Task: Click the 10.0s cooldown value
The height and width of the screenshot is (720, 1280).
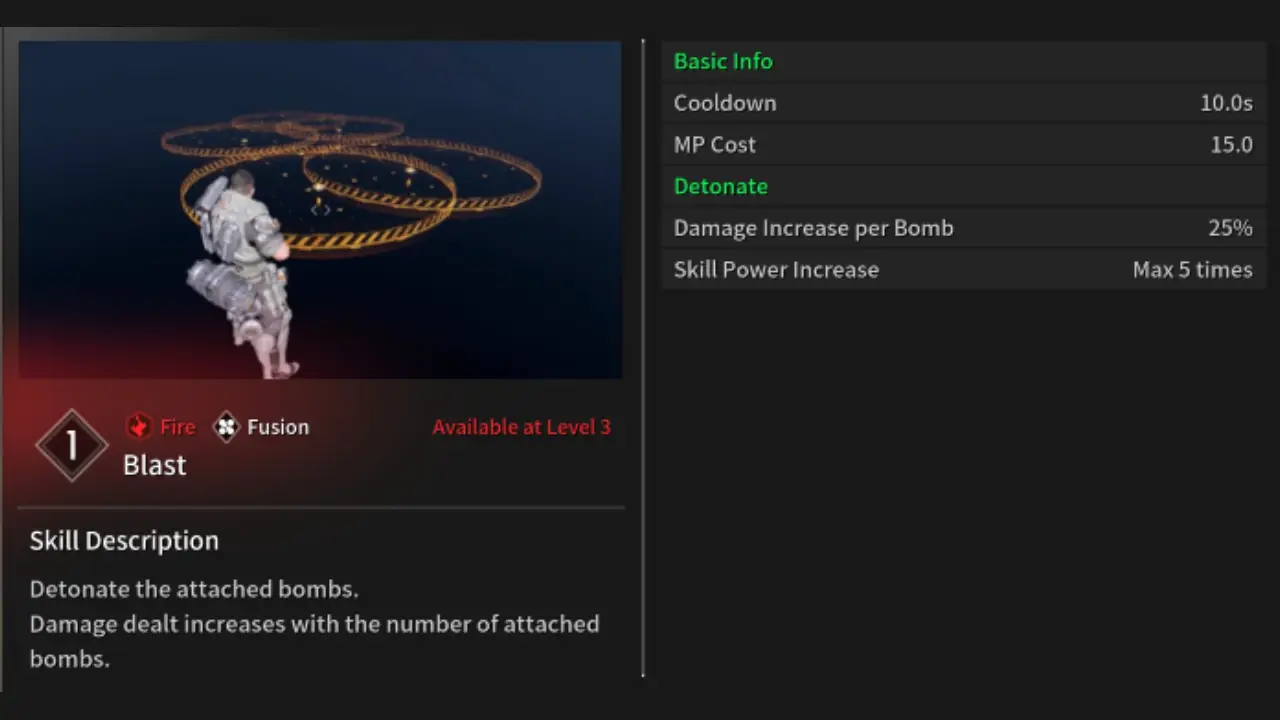Action: (x=1226, y=103)
